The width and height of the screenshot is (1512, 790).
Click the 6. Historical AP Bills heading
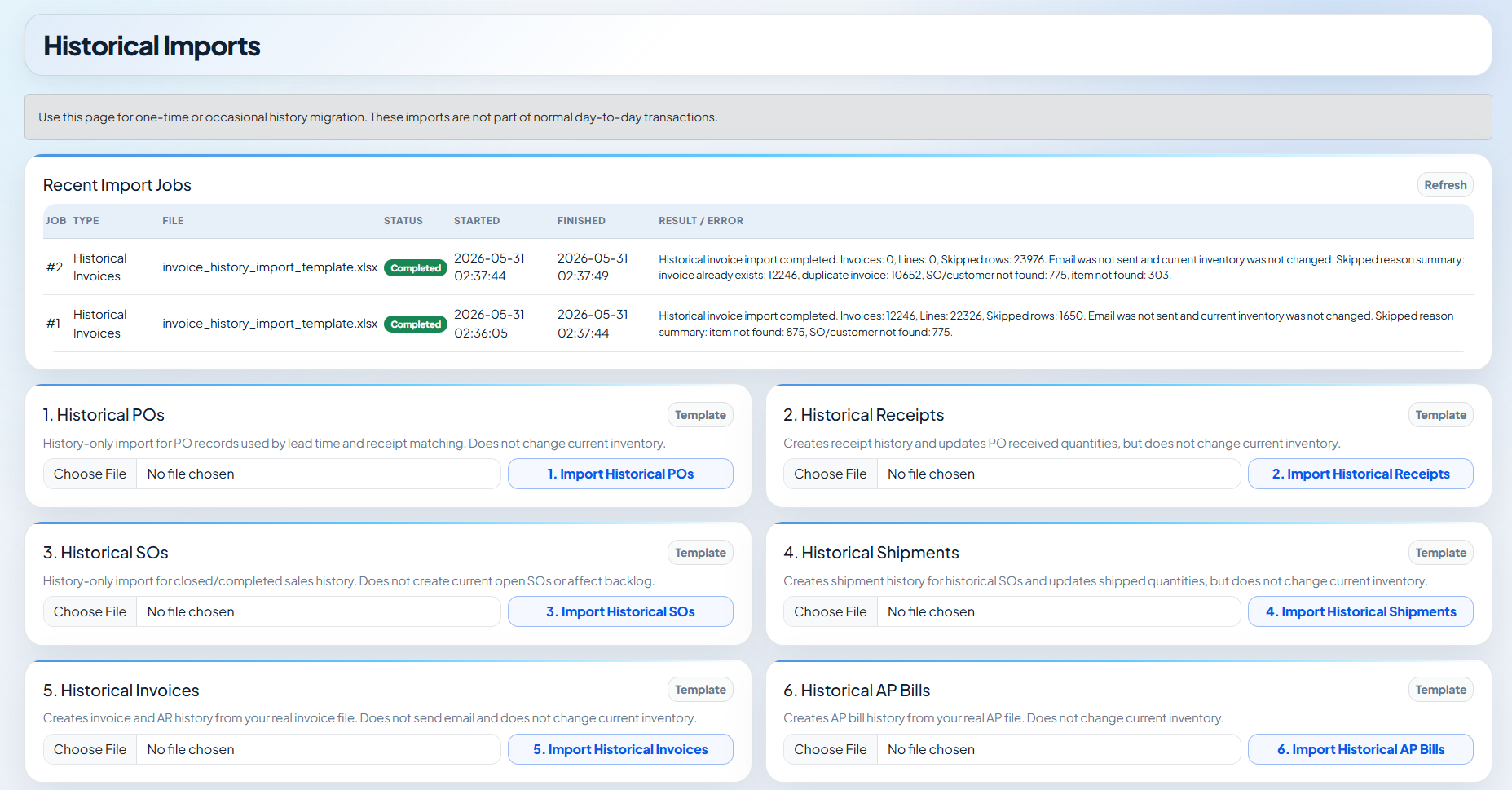857,691
